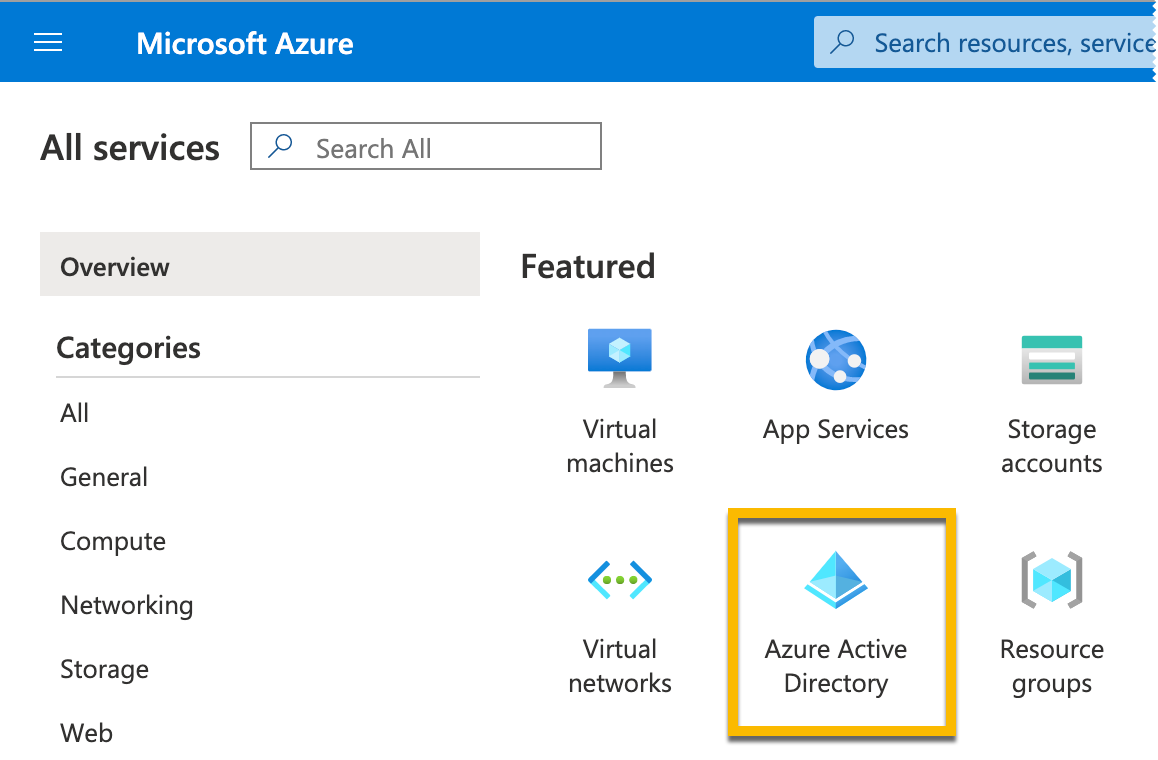
Task: Select the General category
Action: [x=104, y=477]
